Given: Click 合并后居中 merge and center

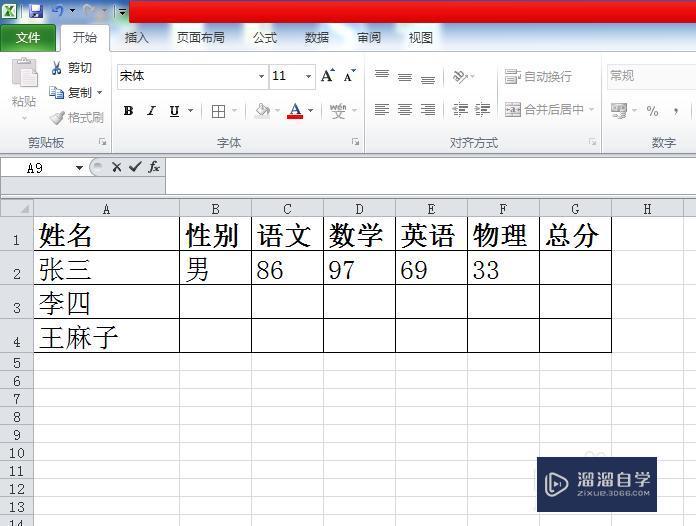Looking at the screenshot, I should pos(544,109).
